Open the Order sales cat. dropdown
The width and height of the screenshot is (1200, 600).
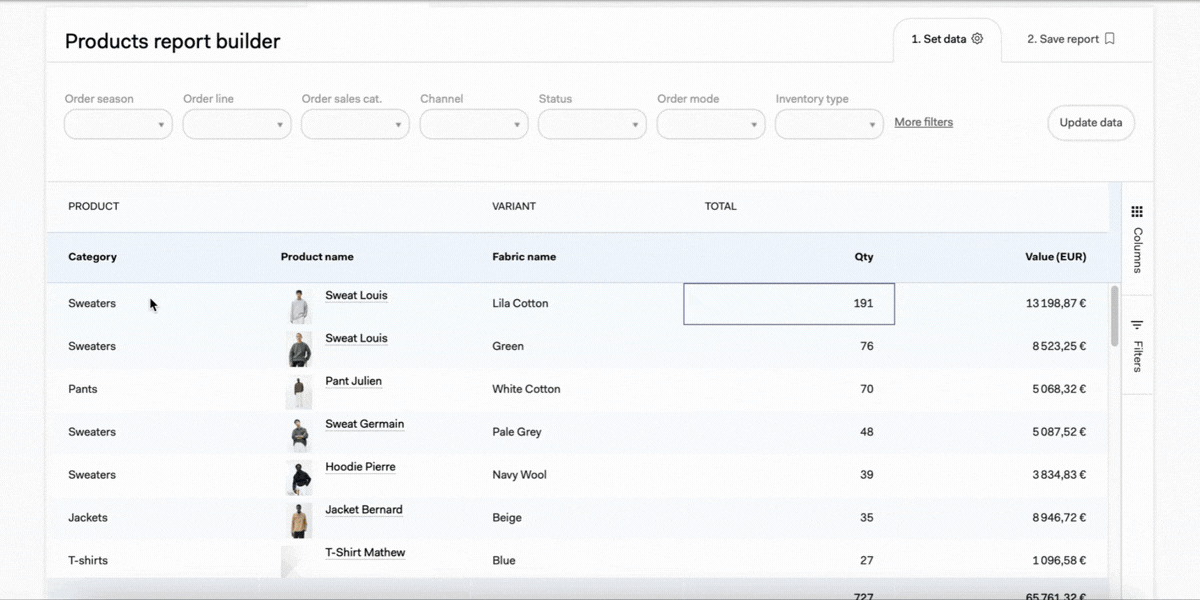click(x=355, y=124)
